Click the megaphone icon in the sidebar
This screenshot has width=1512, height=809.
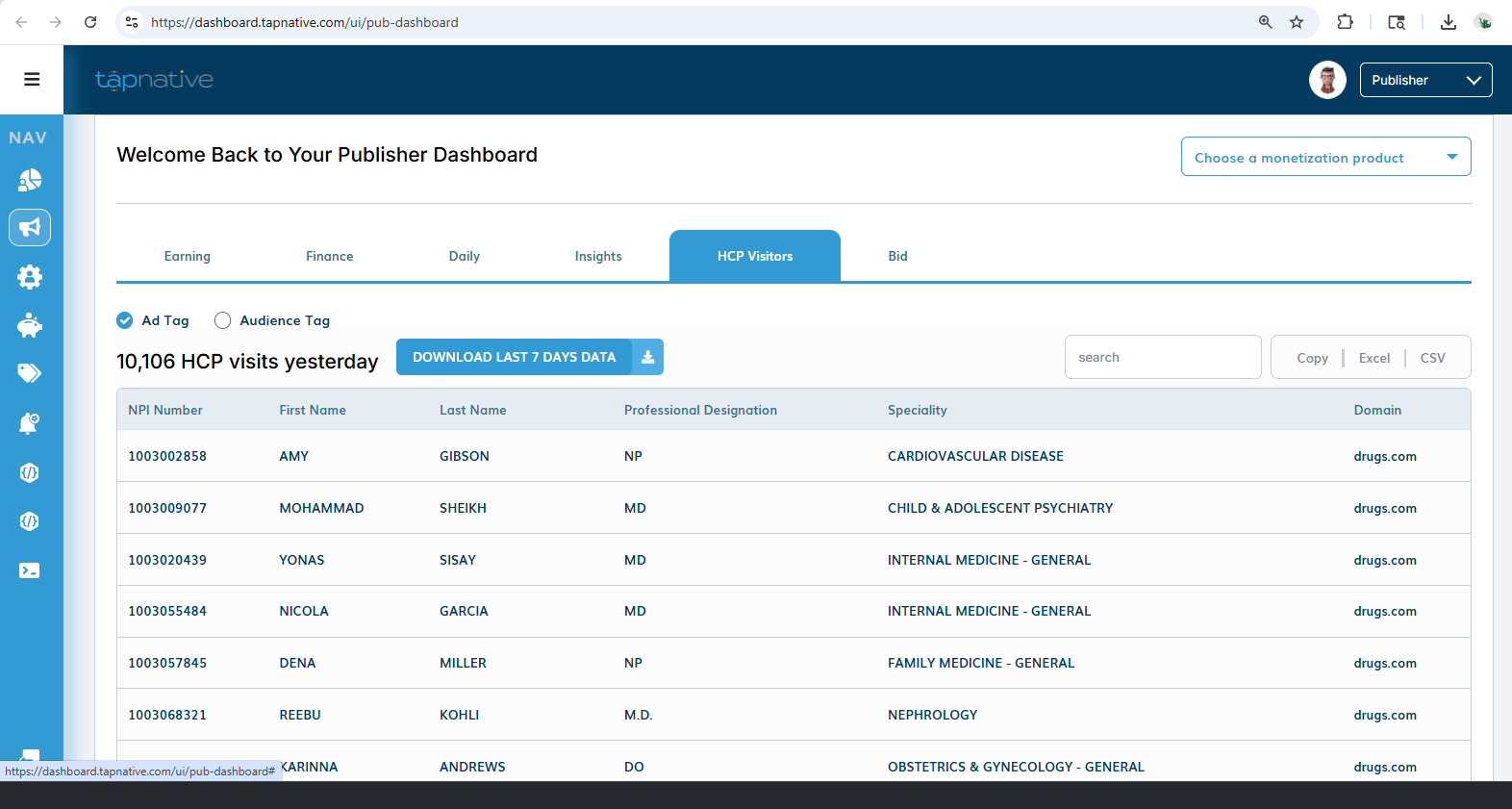(30, 228)
